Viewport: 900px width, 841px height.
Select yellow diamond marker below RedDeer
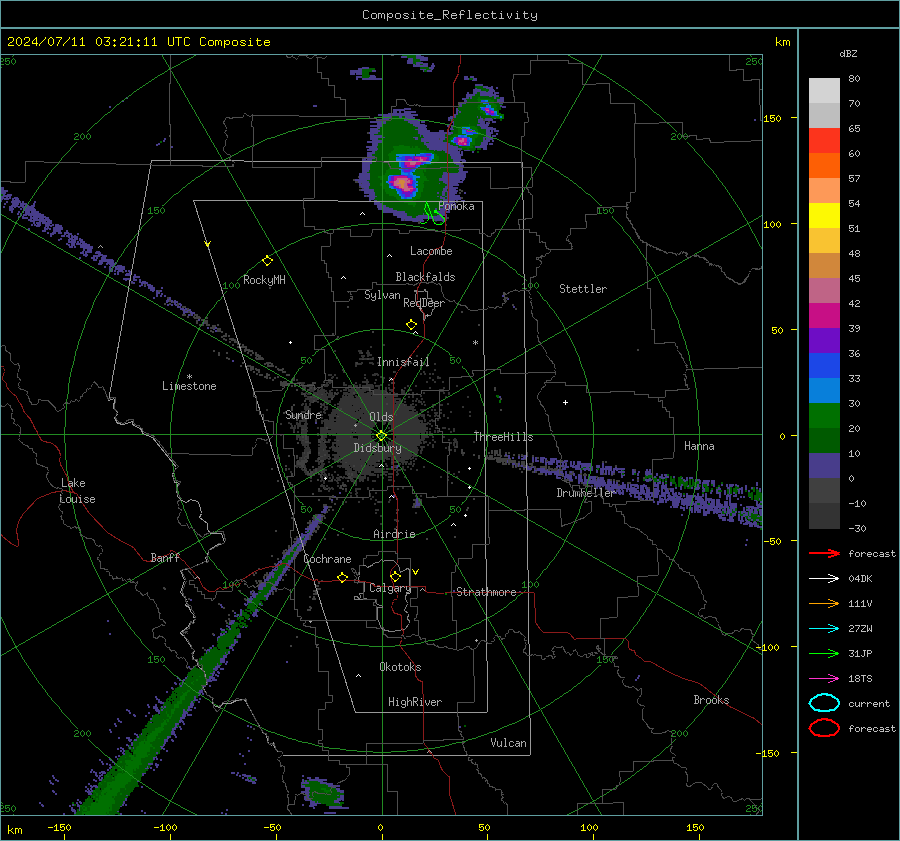tap(412, 325)
